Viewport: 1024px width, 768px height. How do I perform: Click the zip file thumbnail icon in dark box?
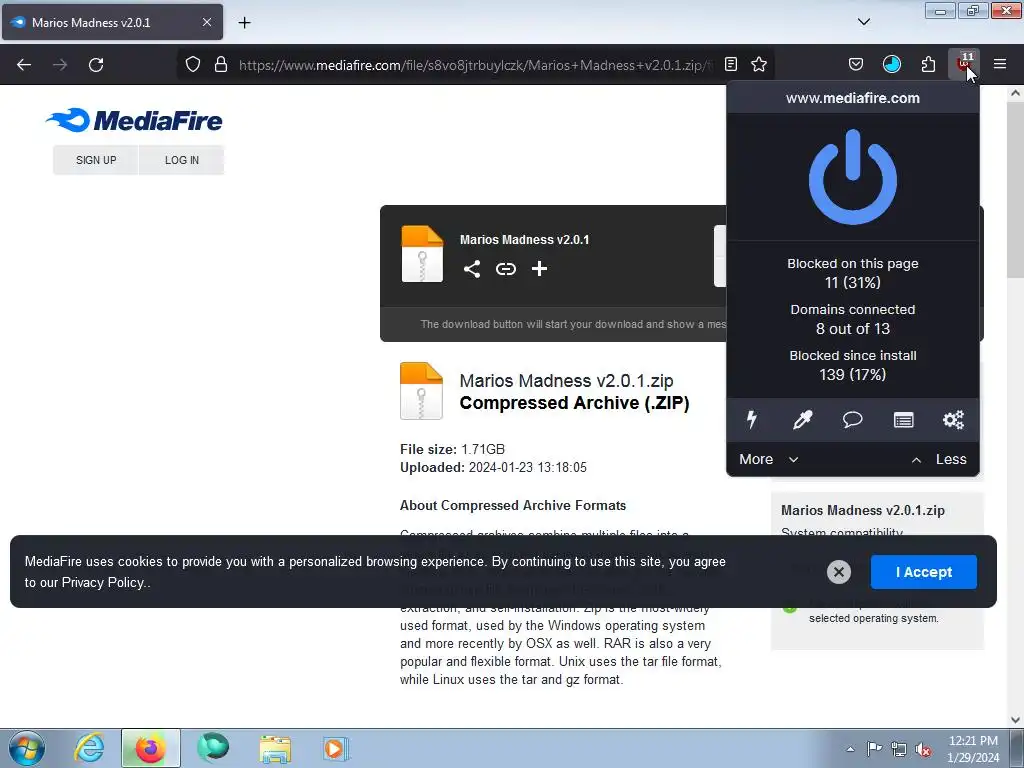(x=422, y=253)
